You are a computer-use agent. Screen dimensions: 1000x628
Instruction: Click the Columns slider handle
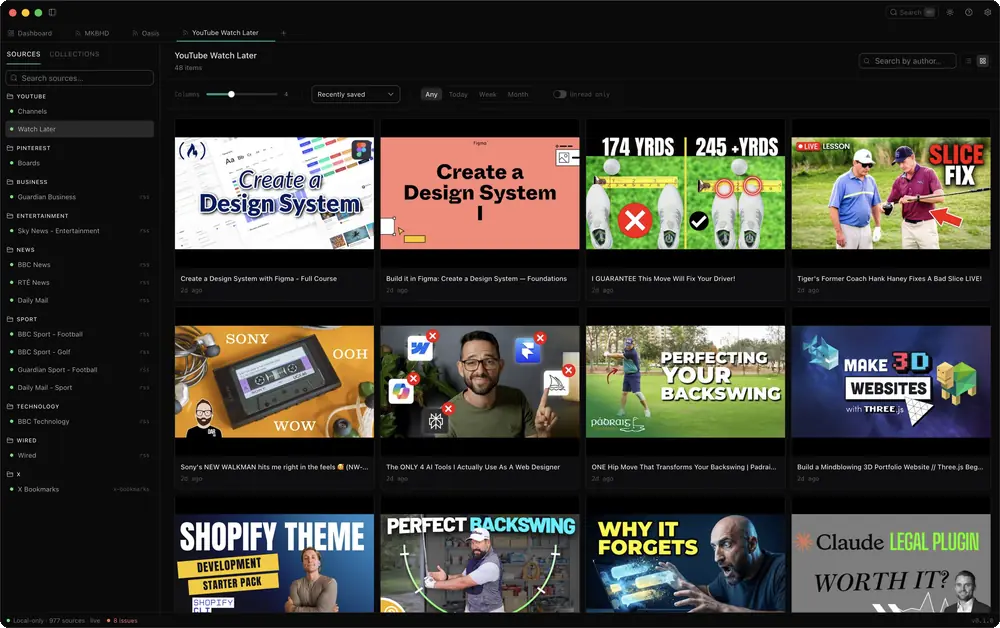click(232, 94)
